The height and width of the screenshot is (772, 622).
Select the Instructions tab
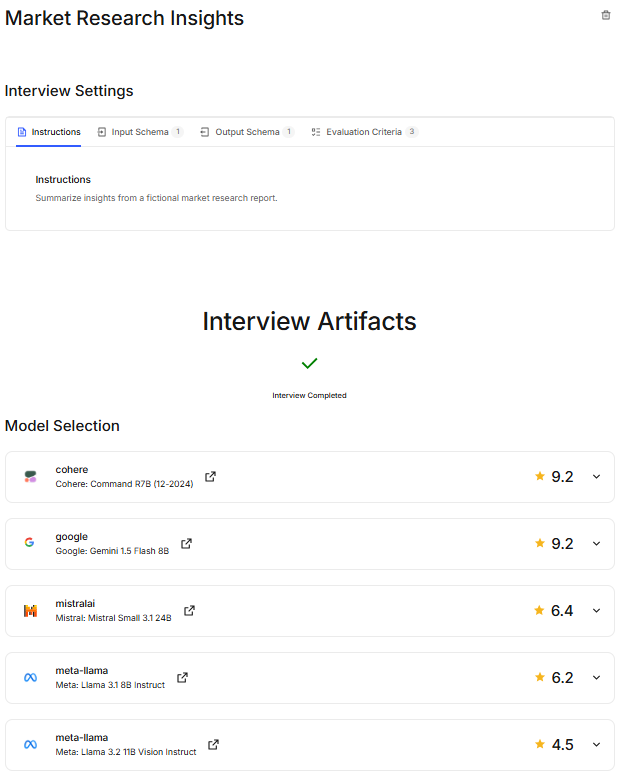[49, 132]
